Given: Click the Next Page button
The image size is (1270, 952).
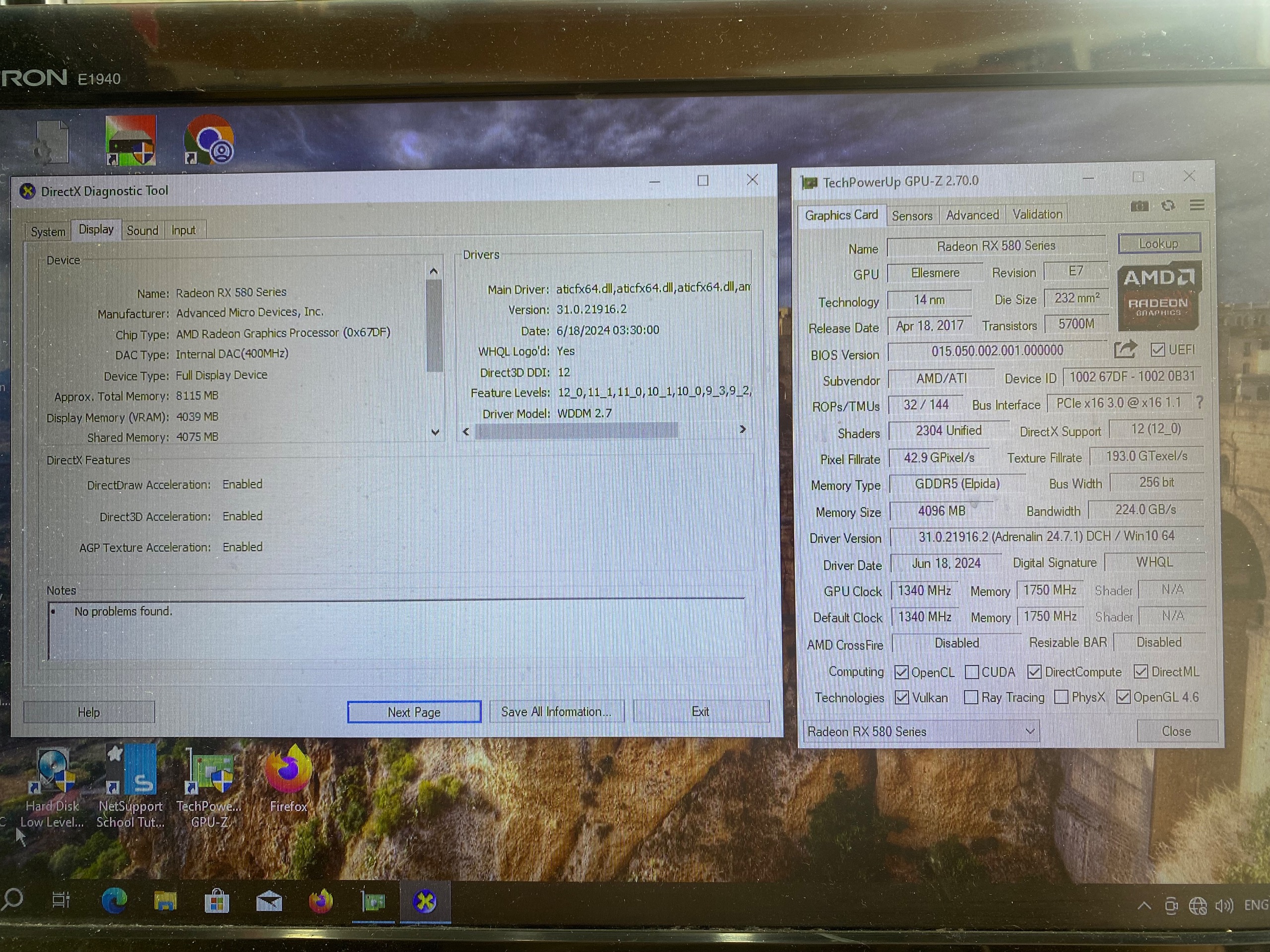Looking at the screenshot, I should pyautogui.click(x=414, y=712).
